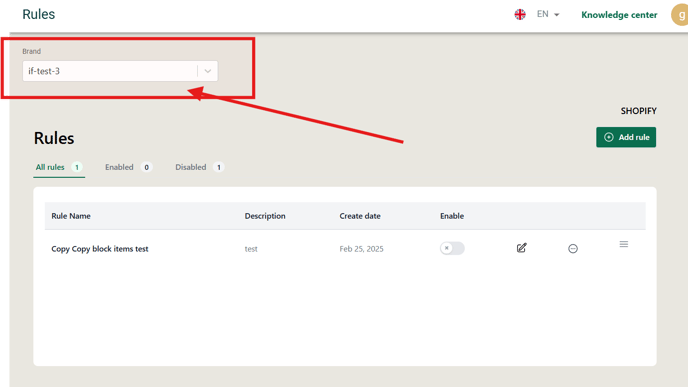Sort by Rule Name column header
688x387 pixels.
click(x=71, y=216)
